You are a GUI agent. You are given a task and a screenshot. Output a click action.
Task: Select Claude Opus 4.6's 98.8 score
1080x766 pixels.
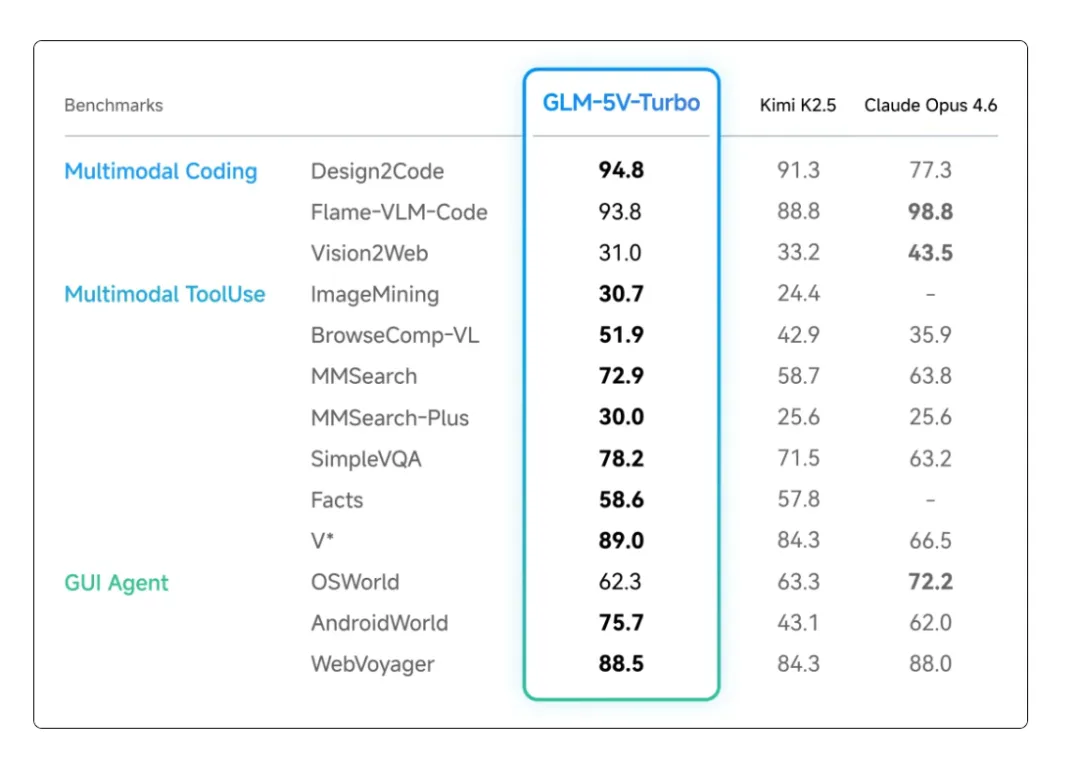click(x=930, y=212)
